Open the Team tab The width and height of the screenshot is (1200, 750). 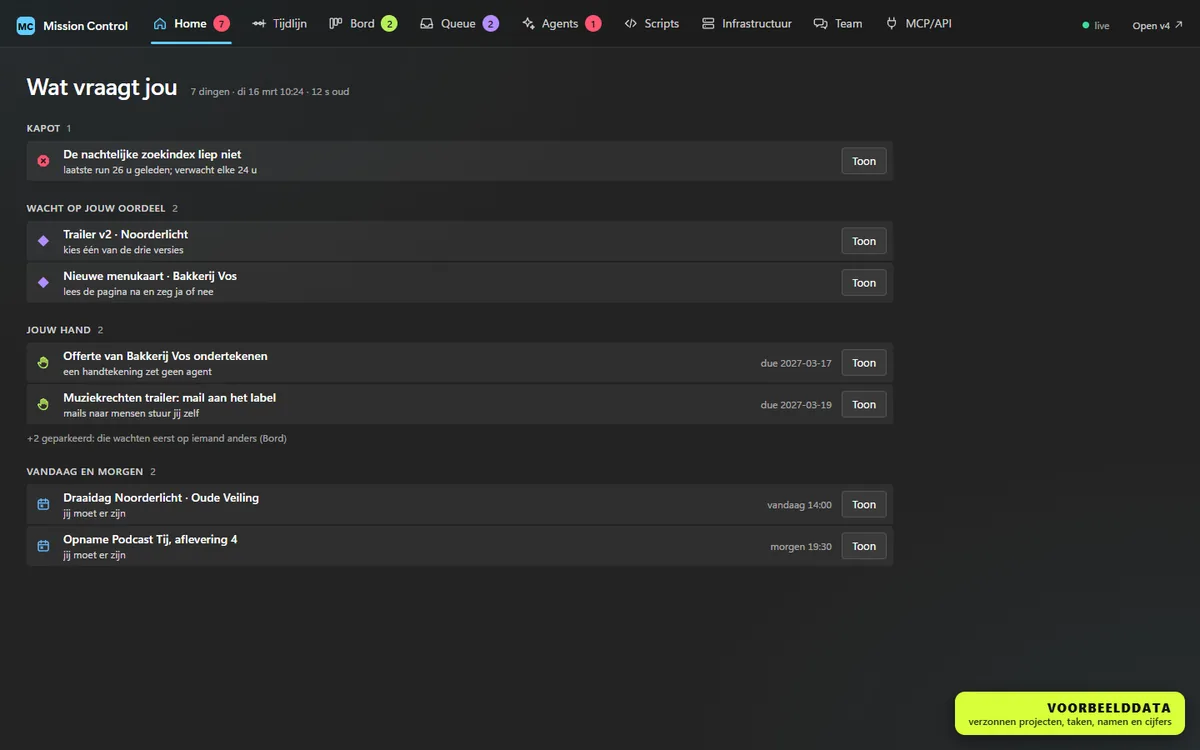pyautogui.click(x=838, y=23)
